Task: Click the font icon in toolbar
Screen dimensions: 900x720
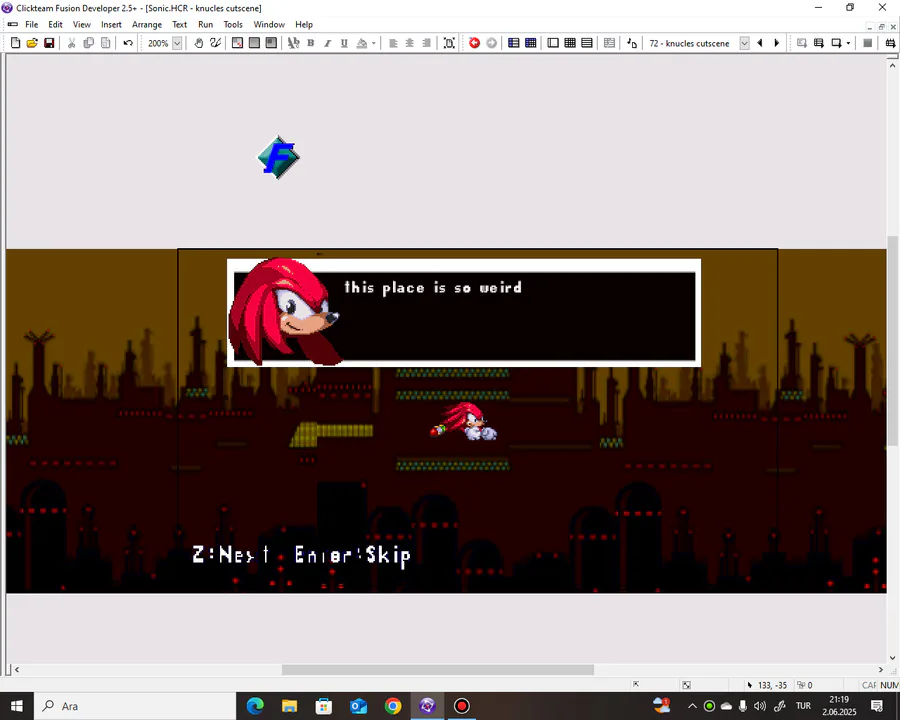Action: (x=294, y=43)
